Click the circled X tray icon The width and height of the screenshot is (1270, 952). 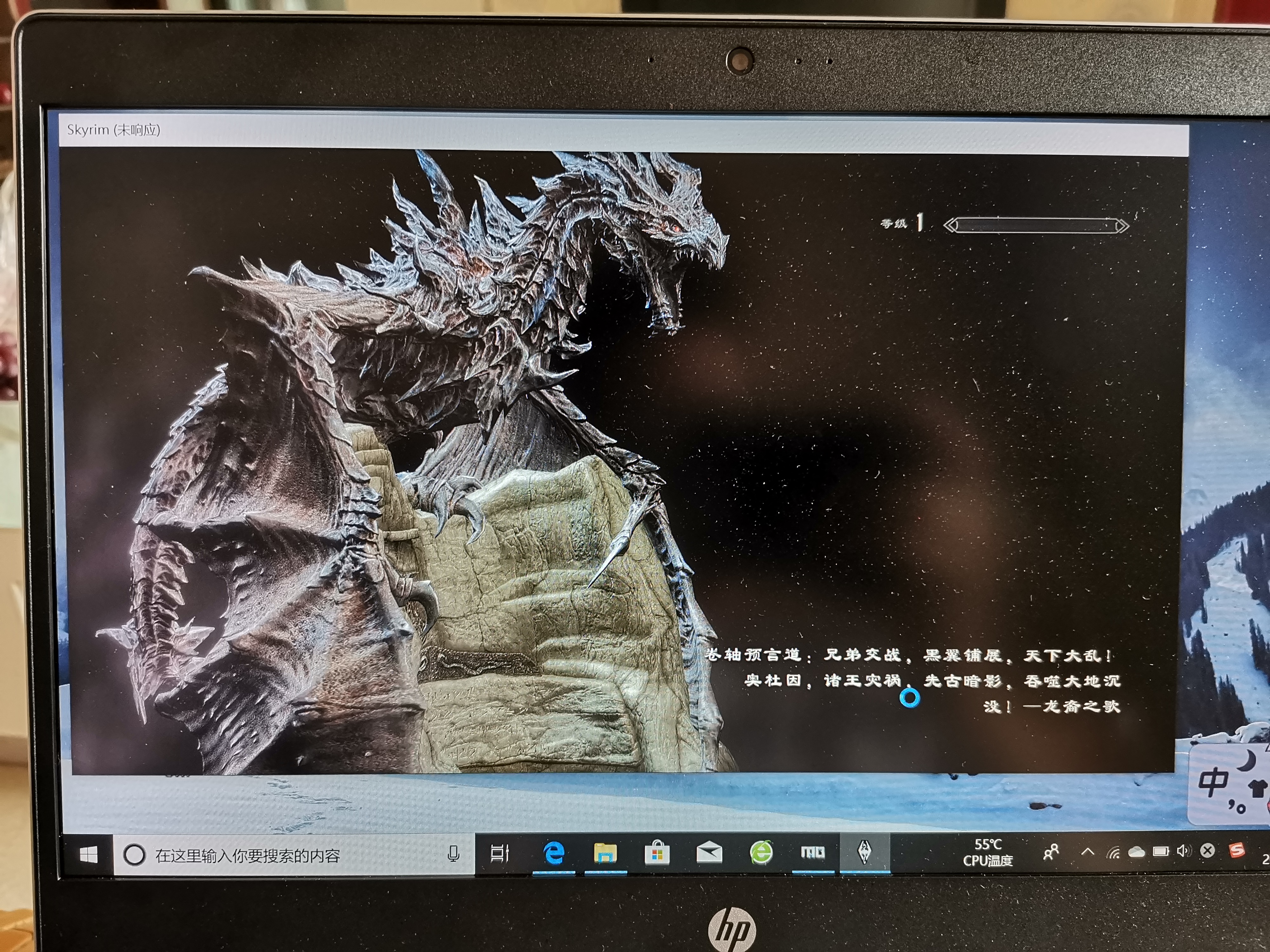click(x=1207, y=851)
